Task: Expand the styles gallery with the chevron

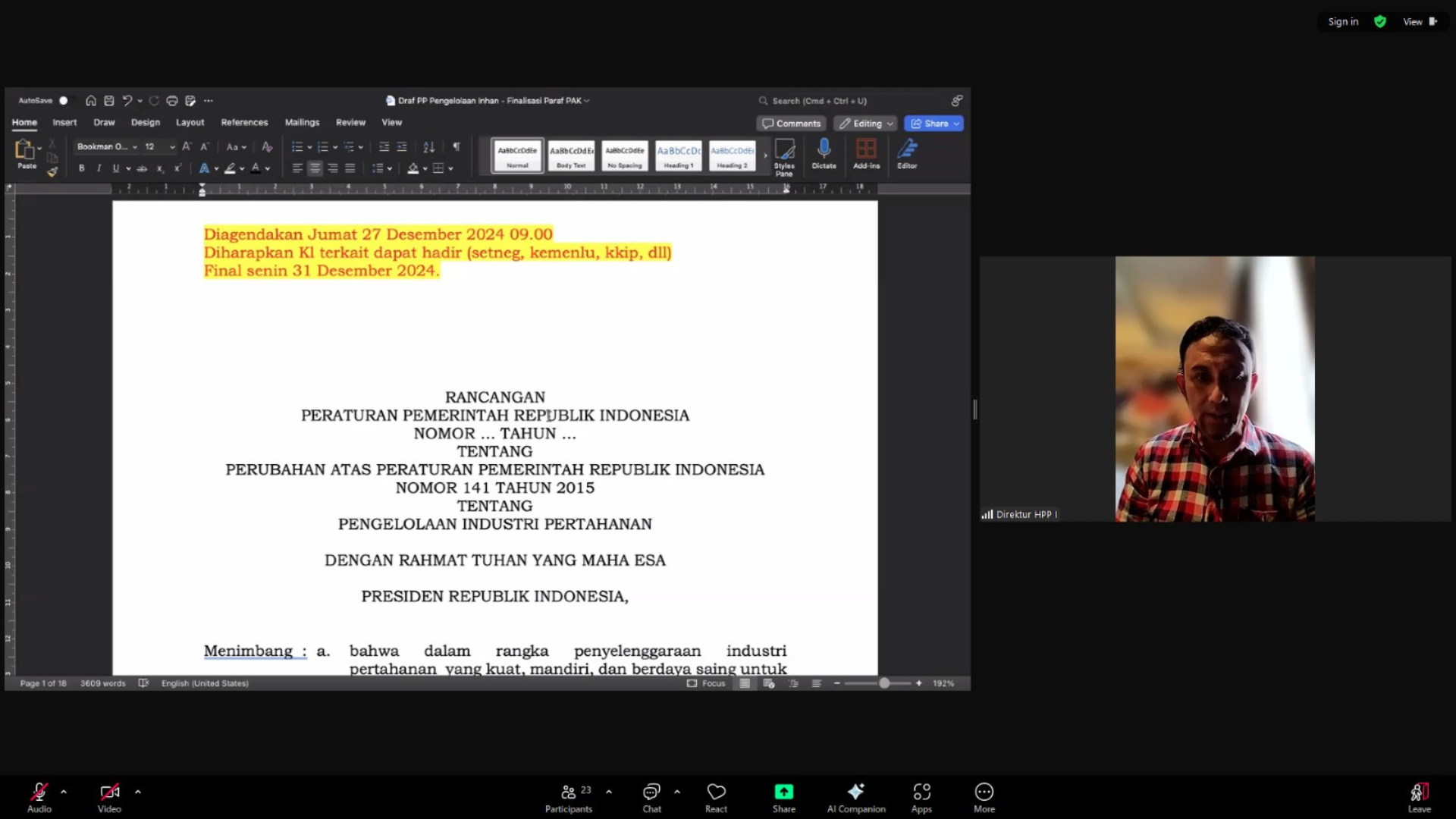Action: [765, 155]
